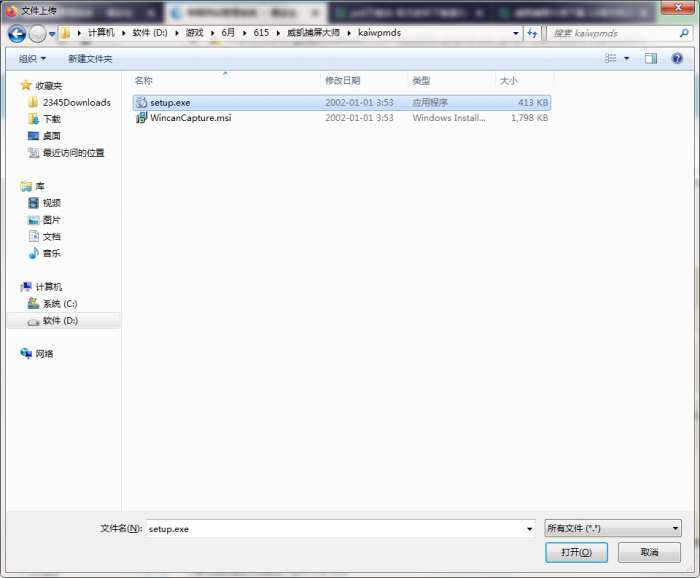Open the 文档 library
Viewport: 700px width, 578px height.
click(51, 237)
